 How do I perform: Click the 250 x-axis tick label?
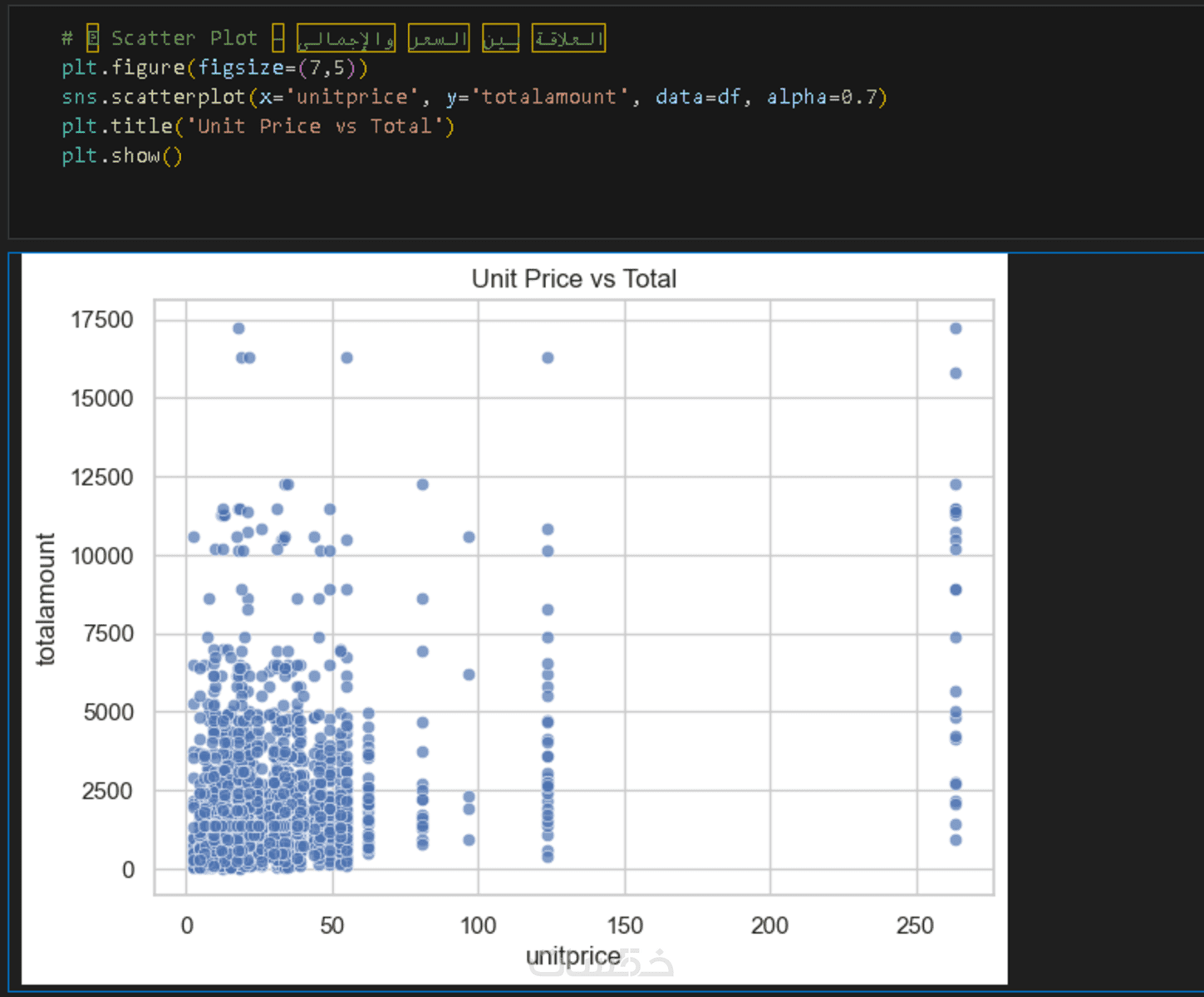(x=915, y=926)
